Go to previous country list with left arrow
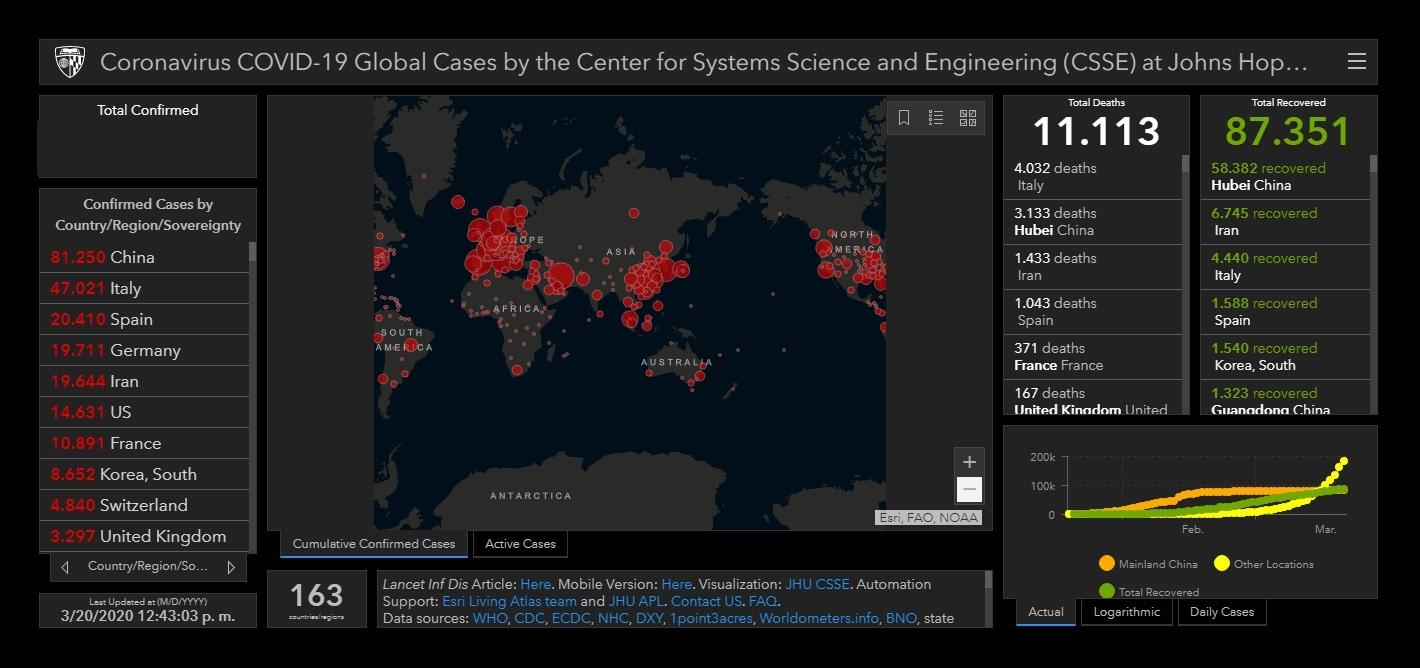Image resolution: width=1420 pixels, height=668 pixels. 66,567
